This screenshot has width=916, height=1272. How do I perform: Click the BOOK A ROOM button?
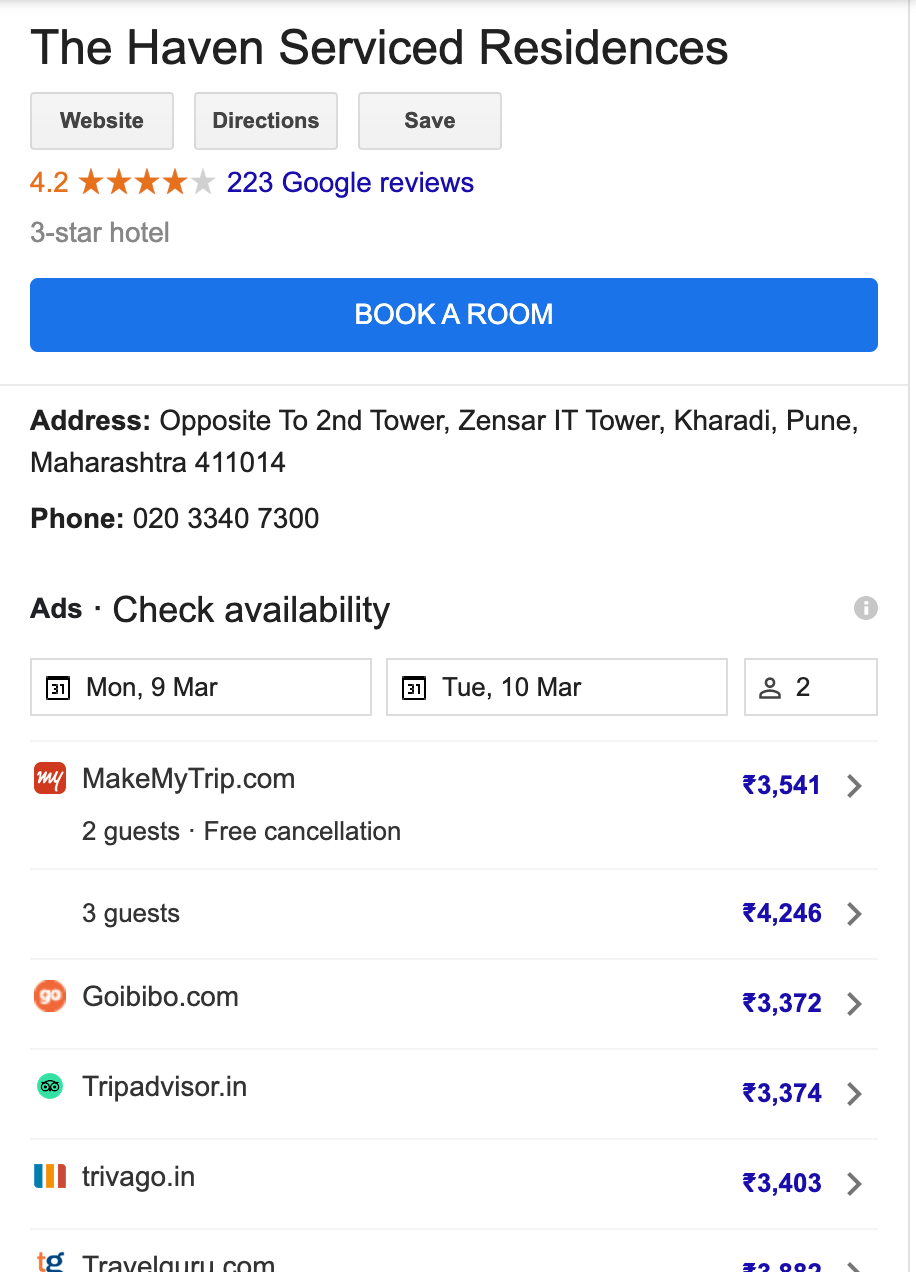pyautogui.click(x=454, y=315)
